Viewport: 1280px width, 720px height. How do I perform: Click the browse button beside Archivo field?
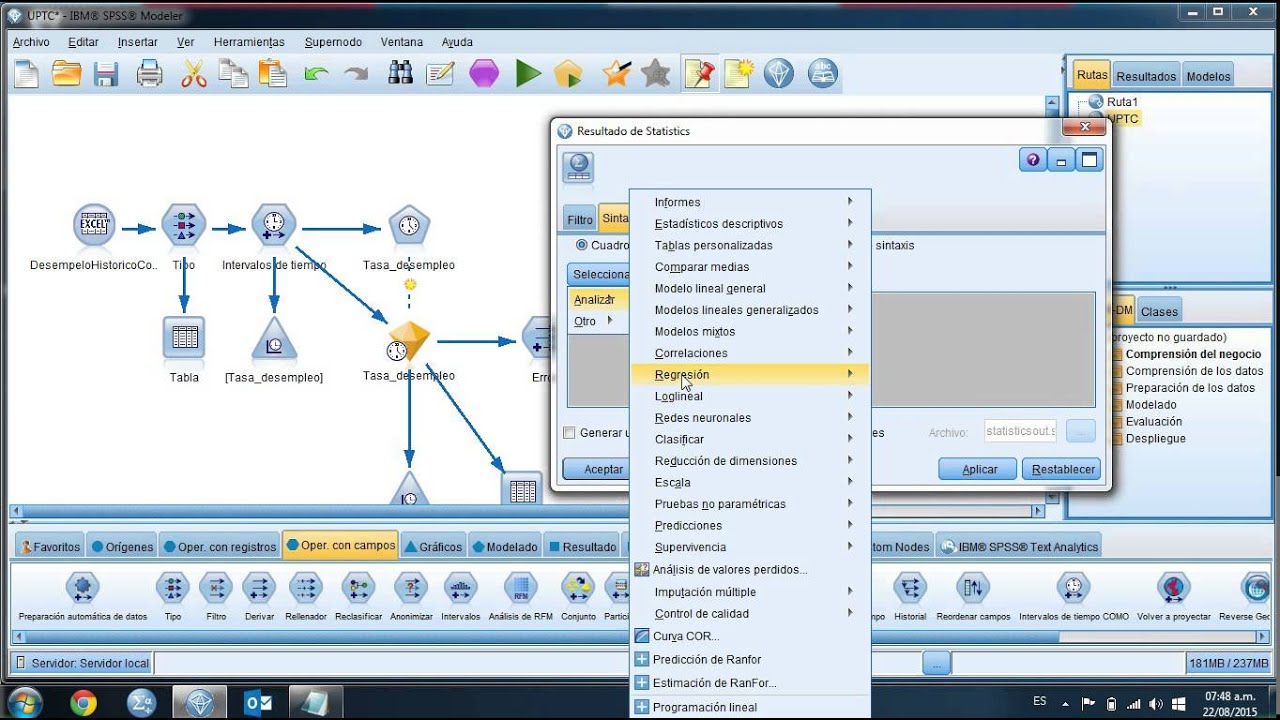(1080, 432)
